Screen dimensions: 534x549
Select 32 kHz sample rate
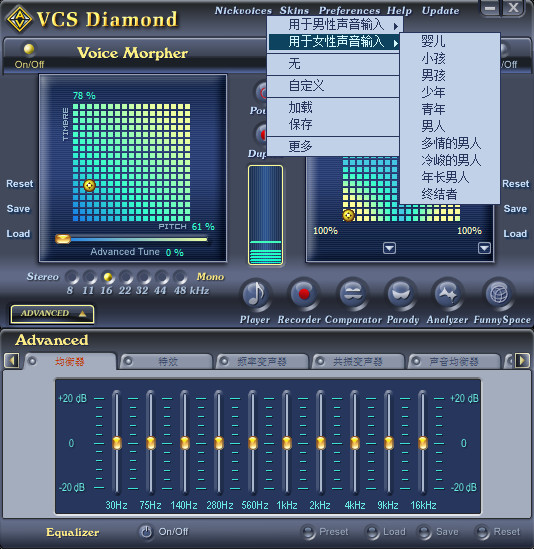pyautogui.click(x=144, y=277)
